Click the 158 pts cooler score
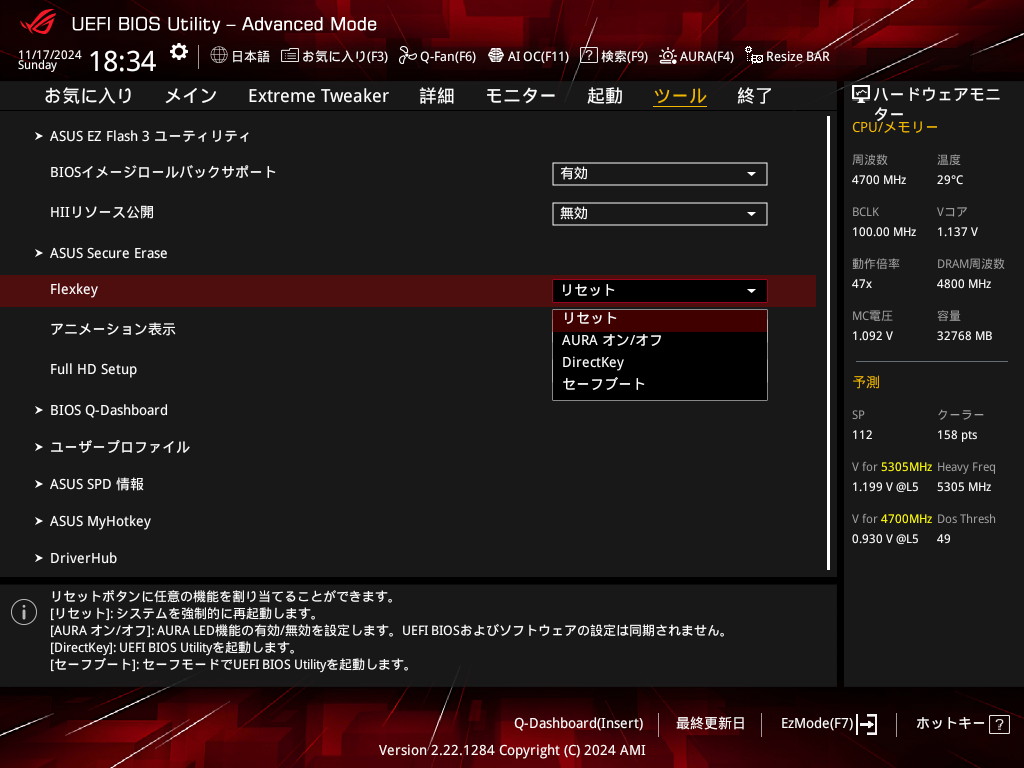Viewport: 1024px width, 768px height. pyautogui.click(x=957, y=435)
